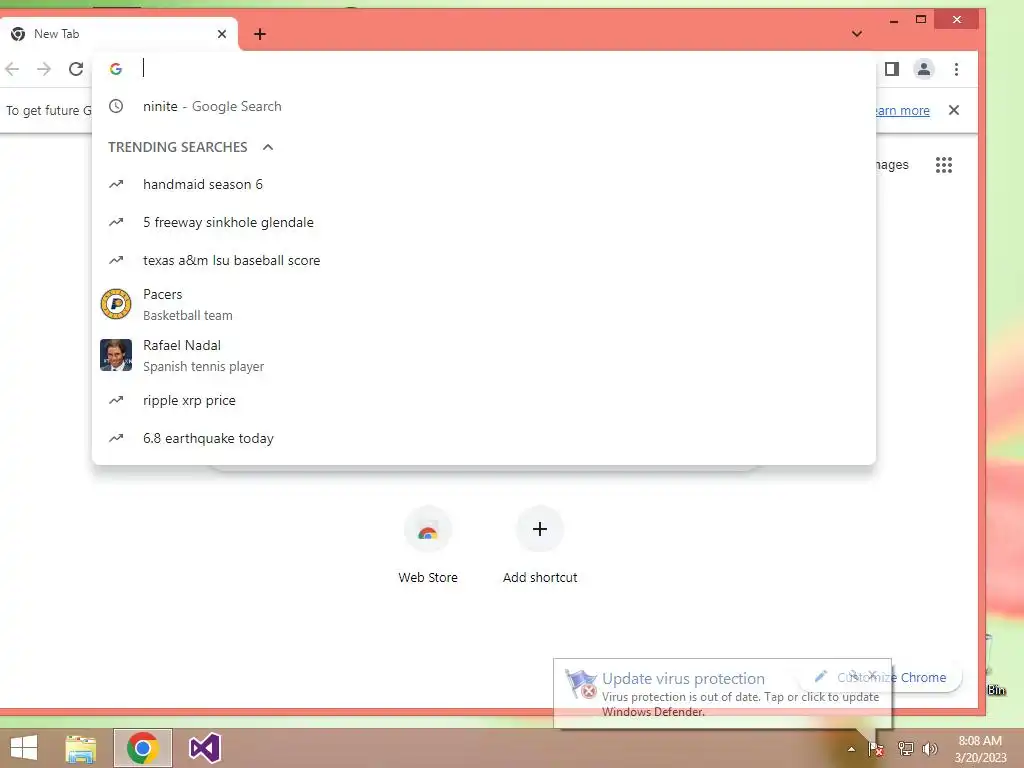This screenshot has width=1024, height=768.
Task: Click the volume speaker tray icon
Action: (x=930, y=748)
